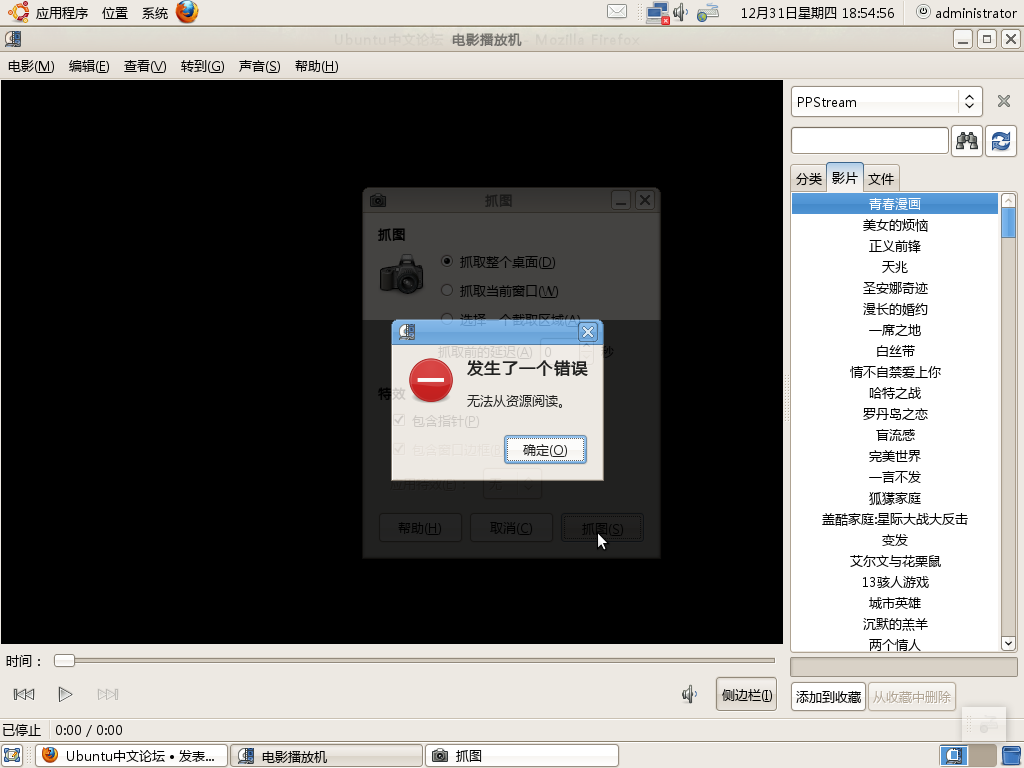Click the 侧边栏 toggle button
The height and width of the screenshot is (768, 1024).
(x=746, y=695)
